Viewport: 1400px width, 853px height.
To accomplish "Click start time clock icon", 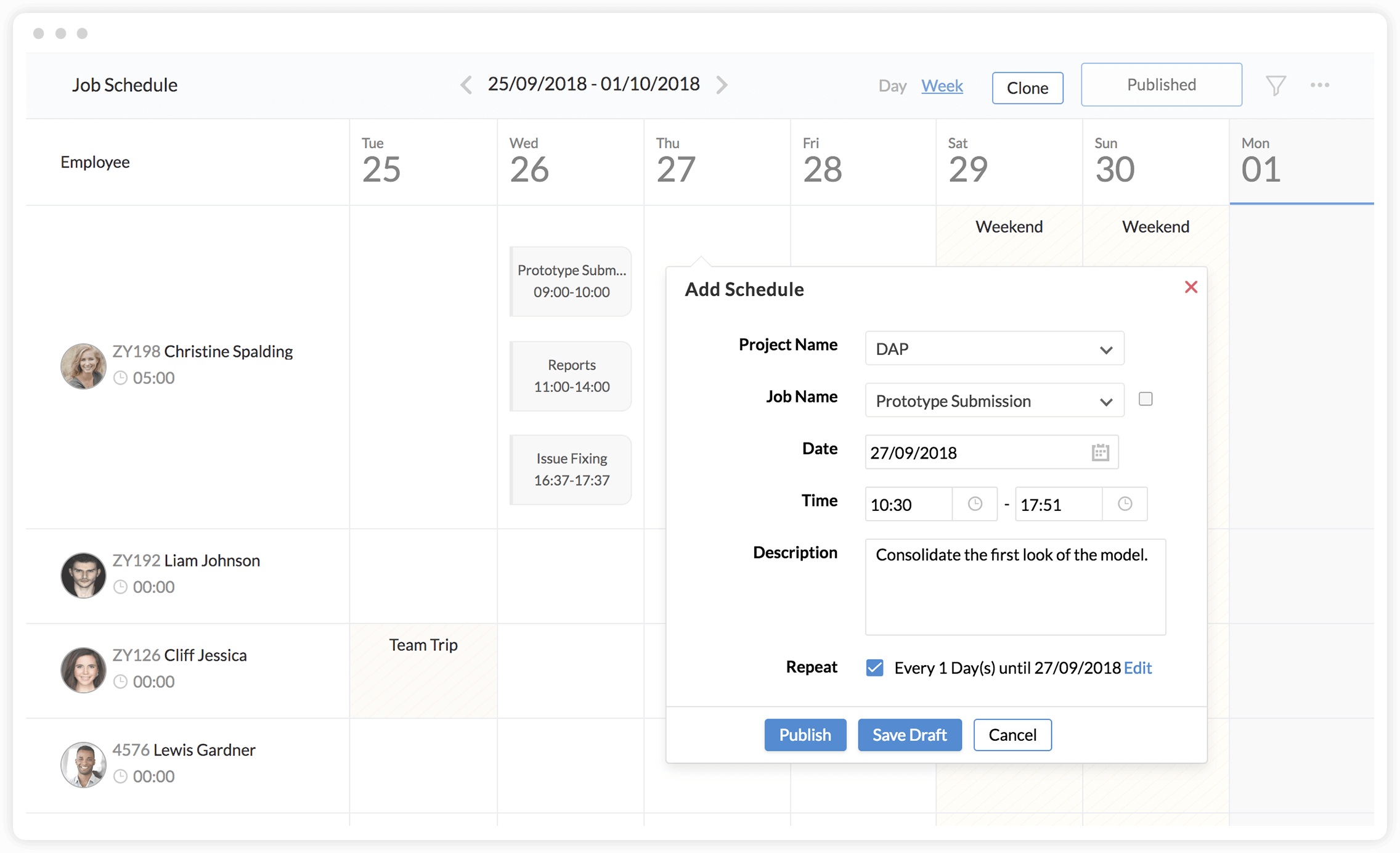I will coord(974,504).
